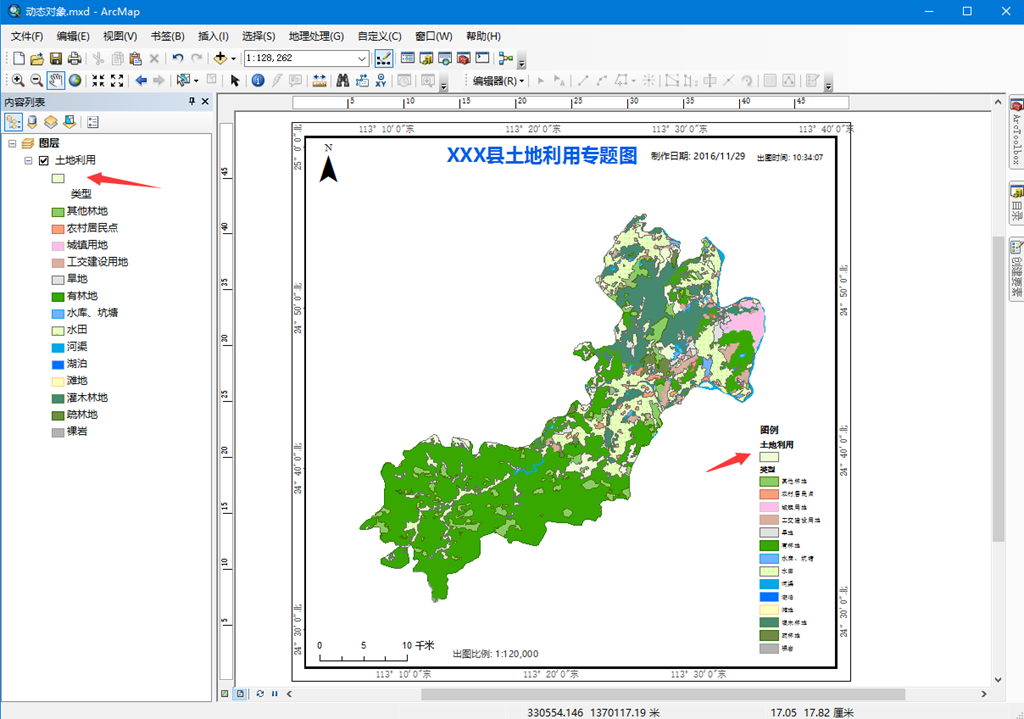Screen dimensions: 1024x719
Task: Open the 编辑器(R) dropdown menu
Action: point(498,81)
